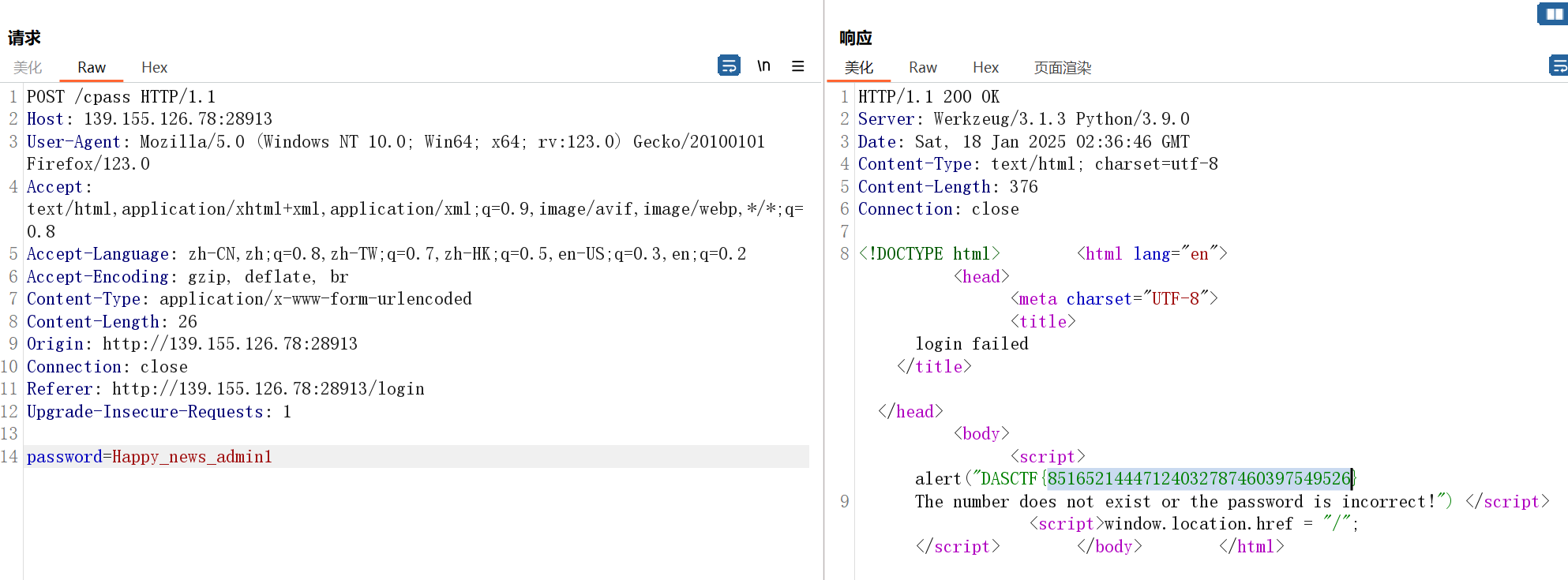Click the request Host header line
Screen dimensions: 1568x580
point(149,119)
